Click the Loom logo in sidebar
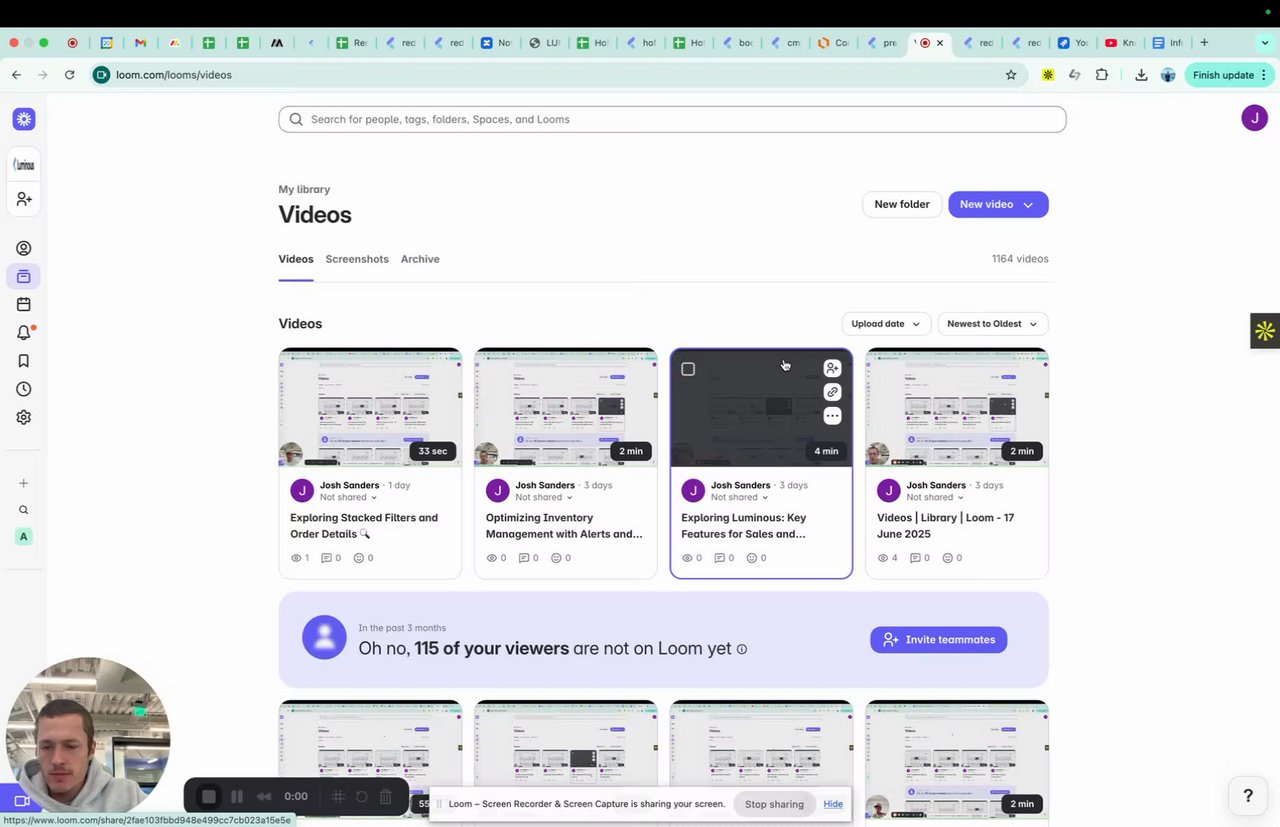Viewport: 1280px width, 827px height. point(24,119)
